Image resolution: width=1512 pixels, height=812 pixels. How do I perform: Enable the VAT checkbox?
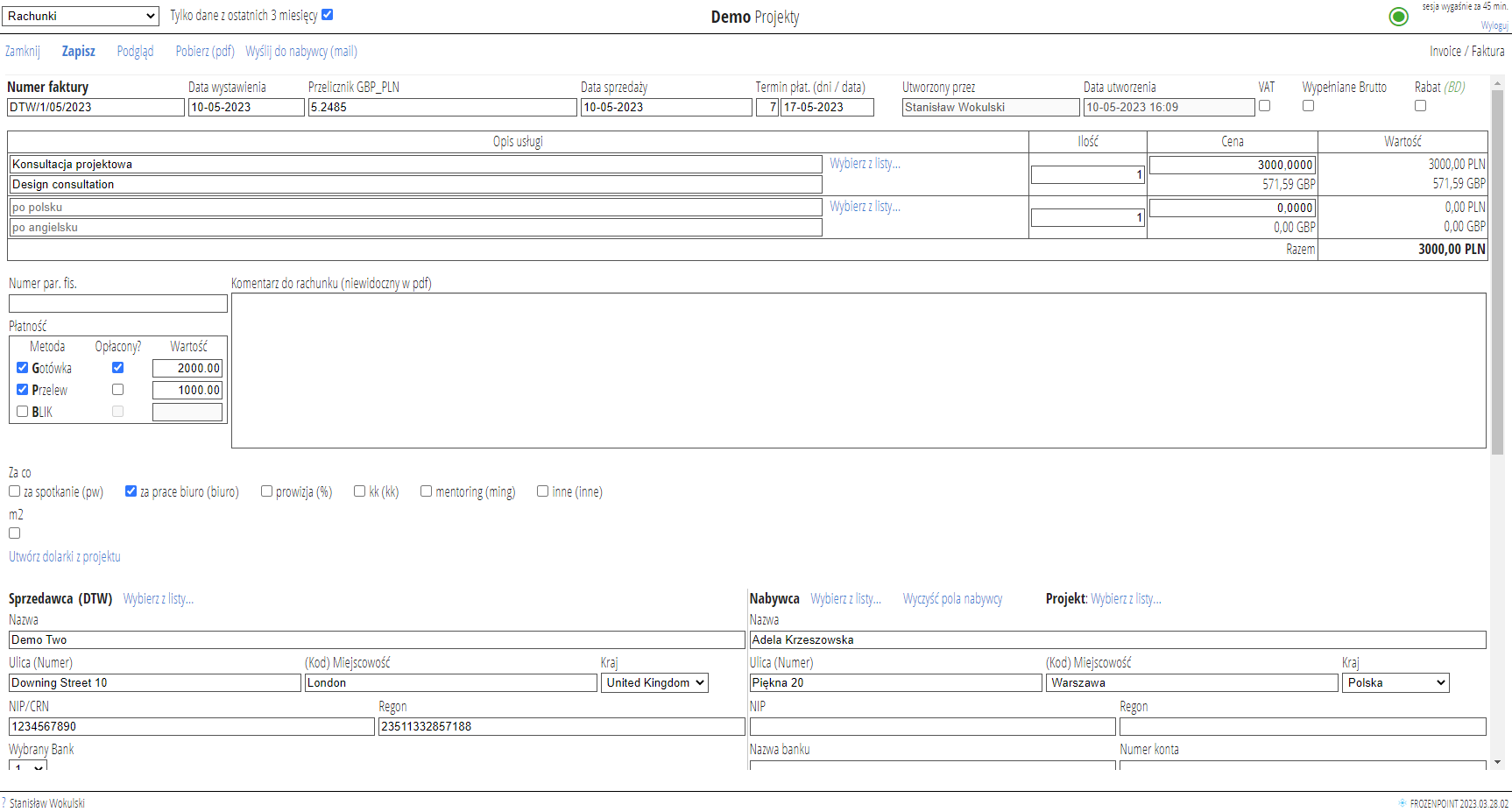click(1264, 106)
